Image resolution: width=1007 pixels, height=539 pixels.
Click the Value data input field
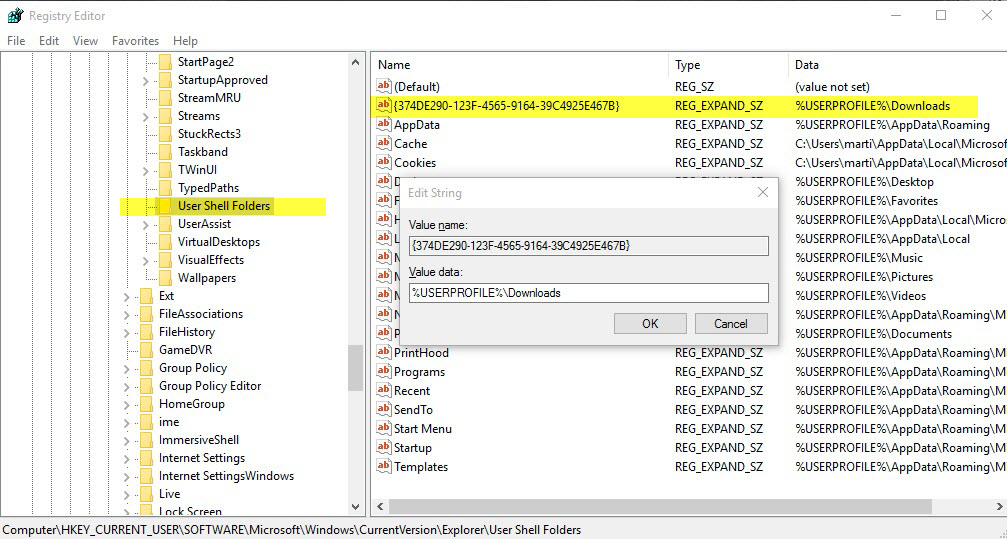[x=588, y=293]
